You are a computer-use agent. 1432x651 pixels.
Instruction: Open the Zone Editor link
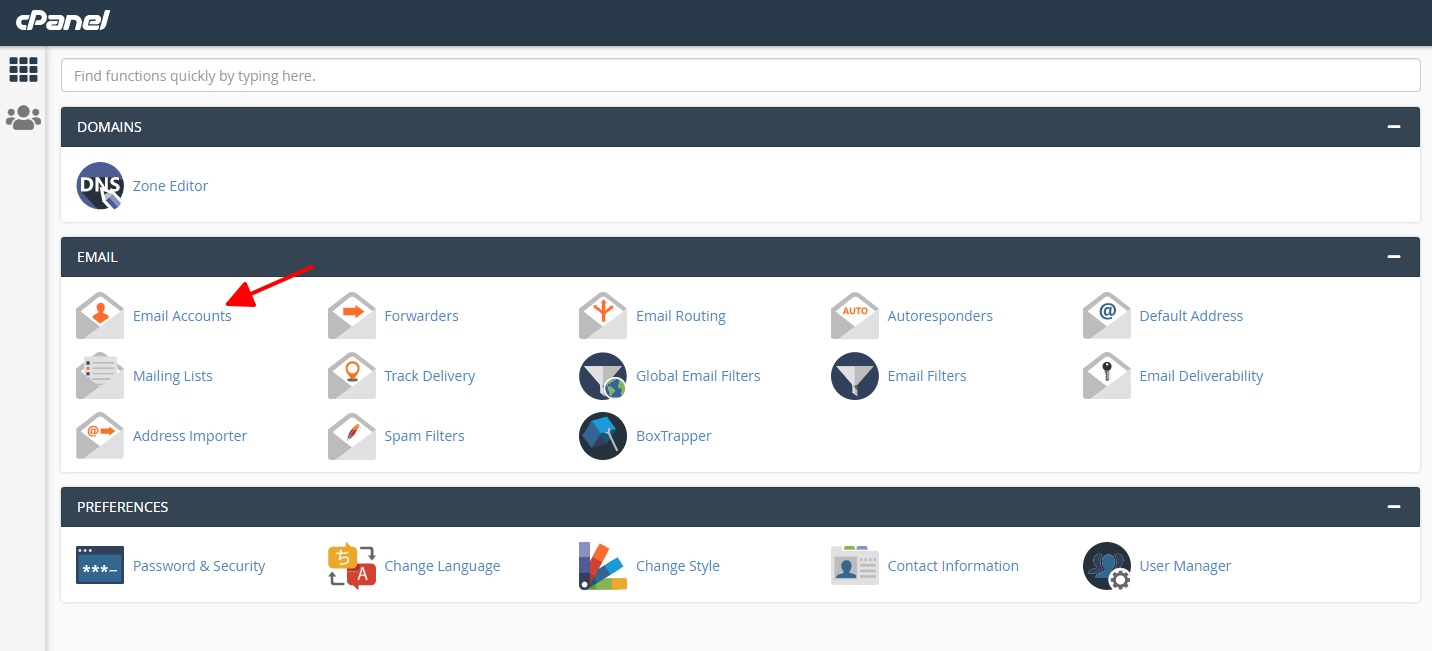(x=170, y=186)
